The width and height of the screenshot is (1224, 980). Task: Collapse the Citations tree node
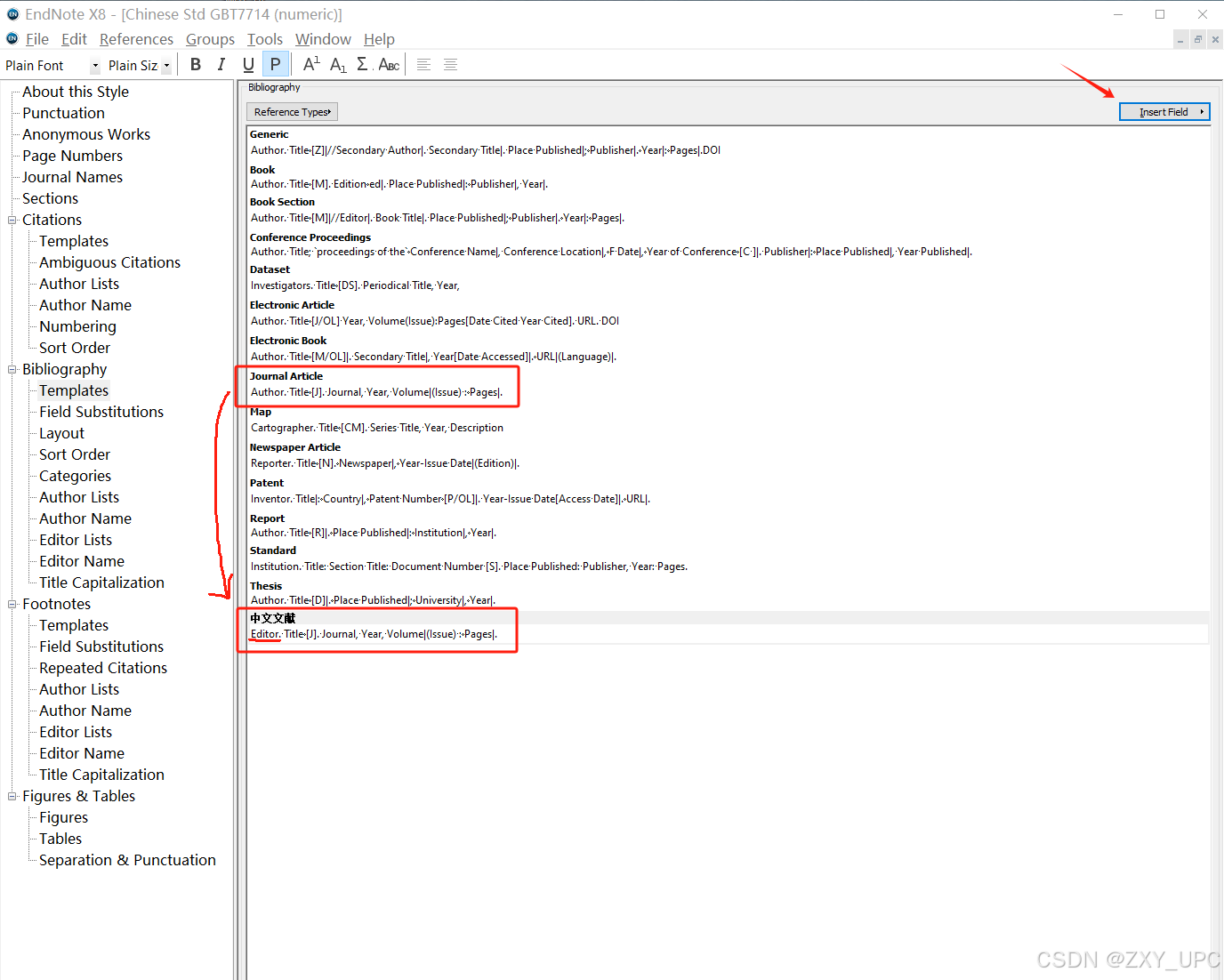(12, 220)
